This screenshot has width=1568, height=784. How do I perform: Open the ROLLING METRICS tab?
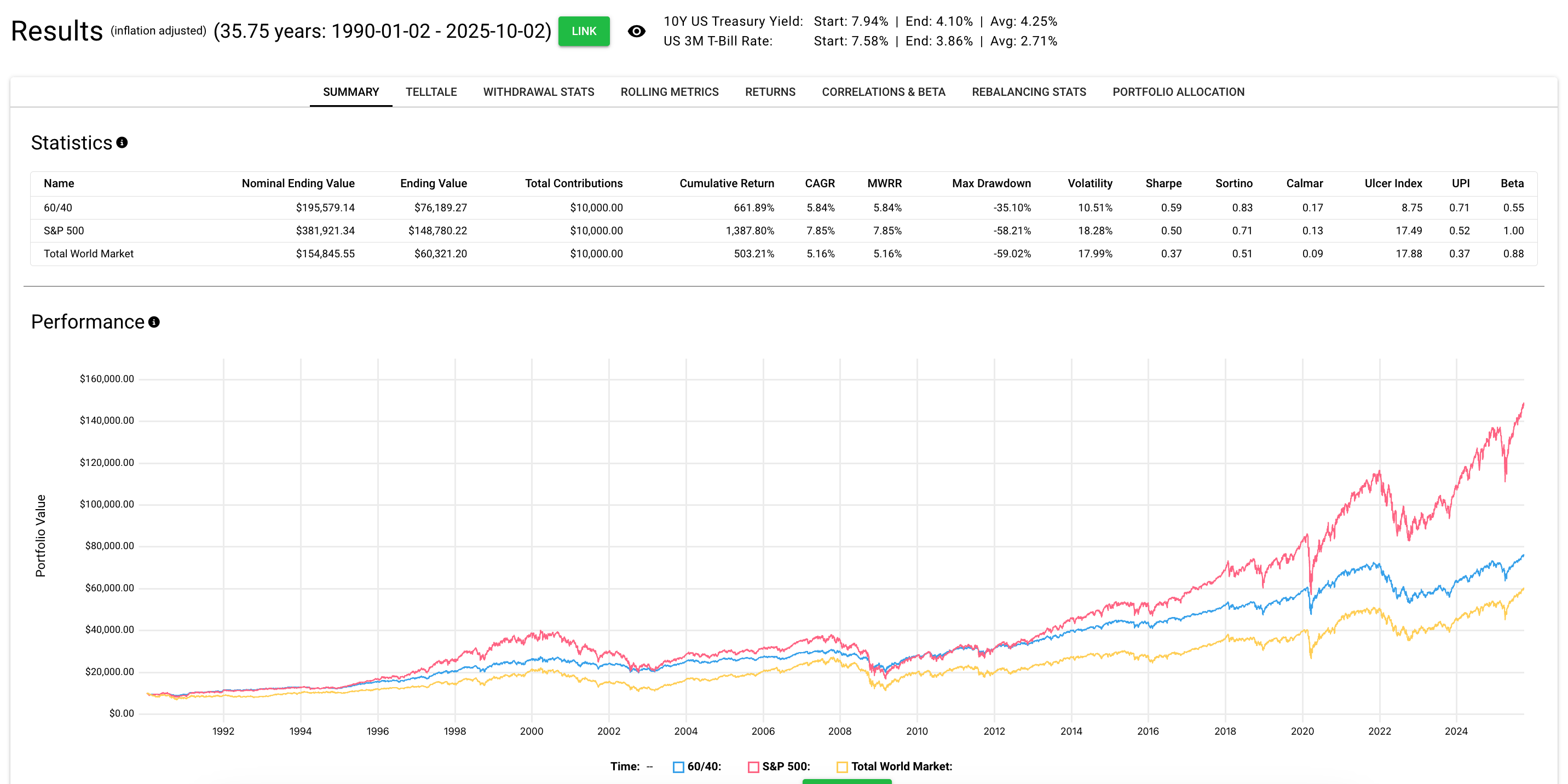(669, 92)
